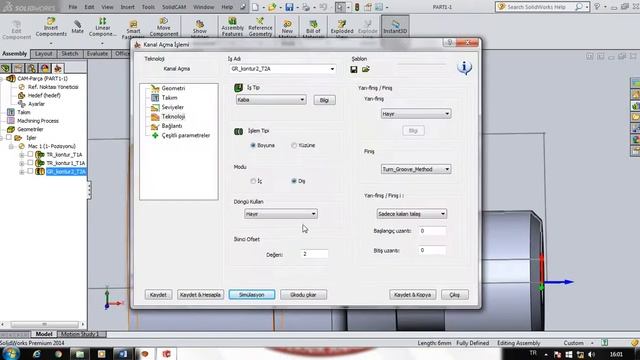Screen dimensions: 640x360
Task: Click the Kaydet & Kopya button
Action: tap(412, 295)
